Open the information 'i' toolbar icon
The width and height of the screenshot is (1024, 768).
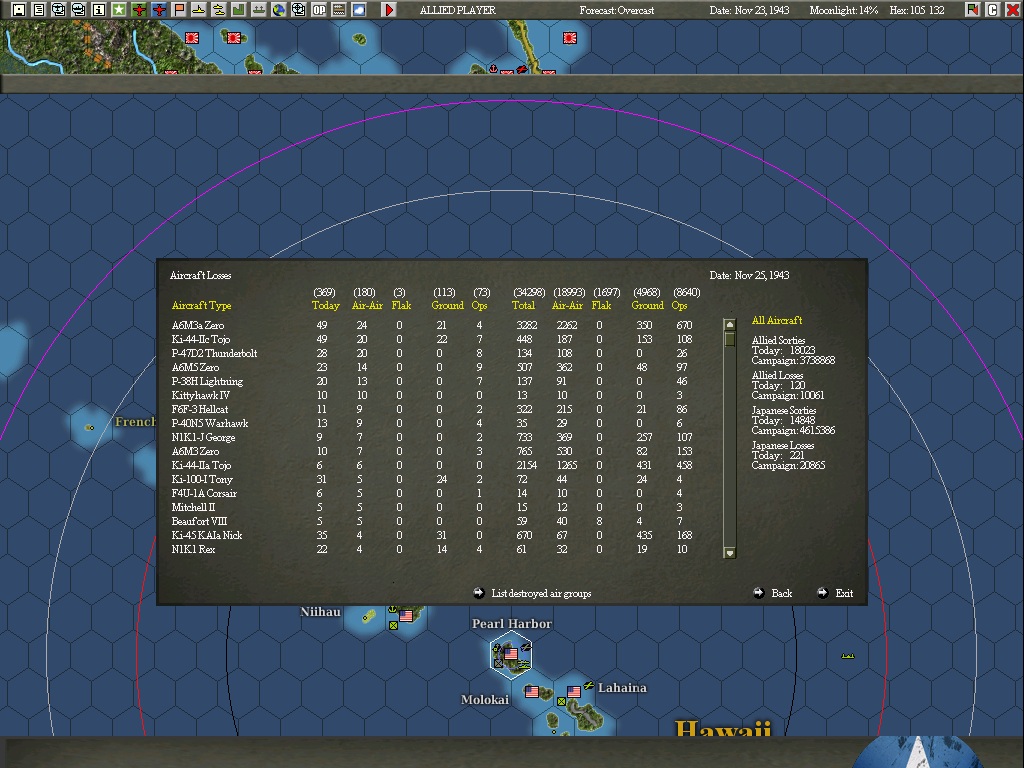coord(99,10)
